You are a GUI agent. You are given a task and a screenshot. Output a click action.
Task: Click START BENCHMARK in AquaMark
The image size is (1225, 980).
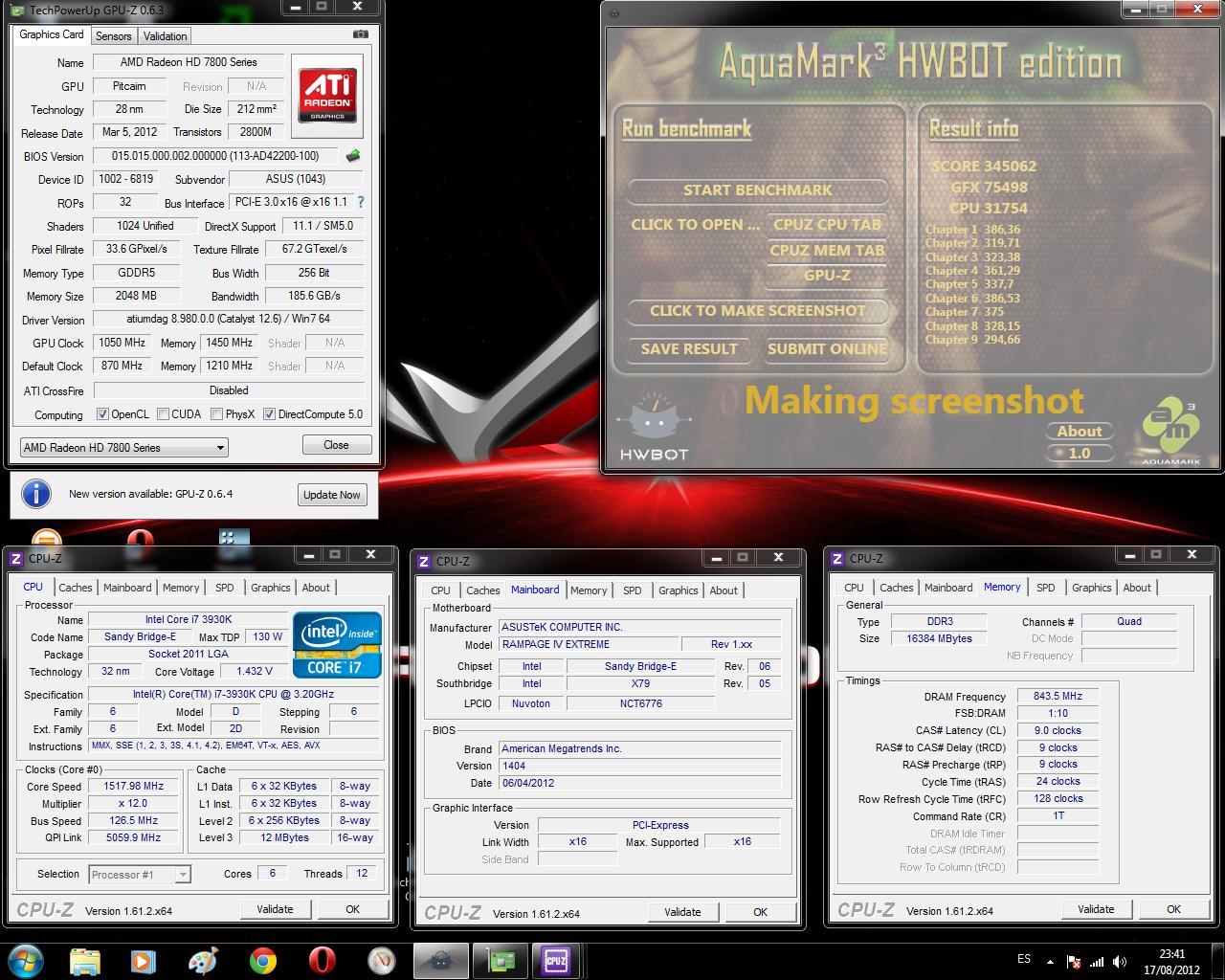pyautogui.click(x=757, y=189)
